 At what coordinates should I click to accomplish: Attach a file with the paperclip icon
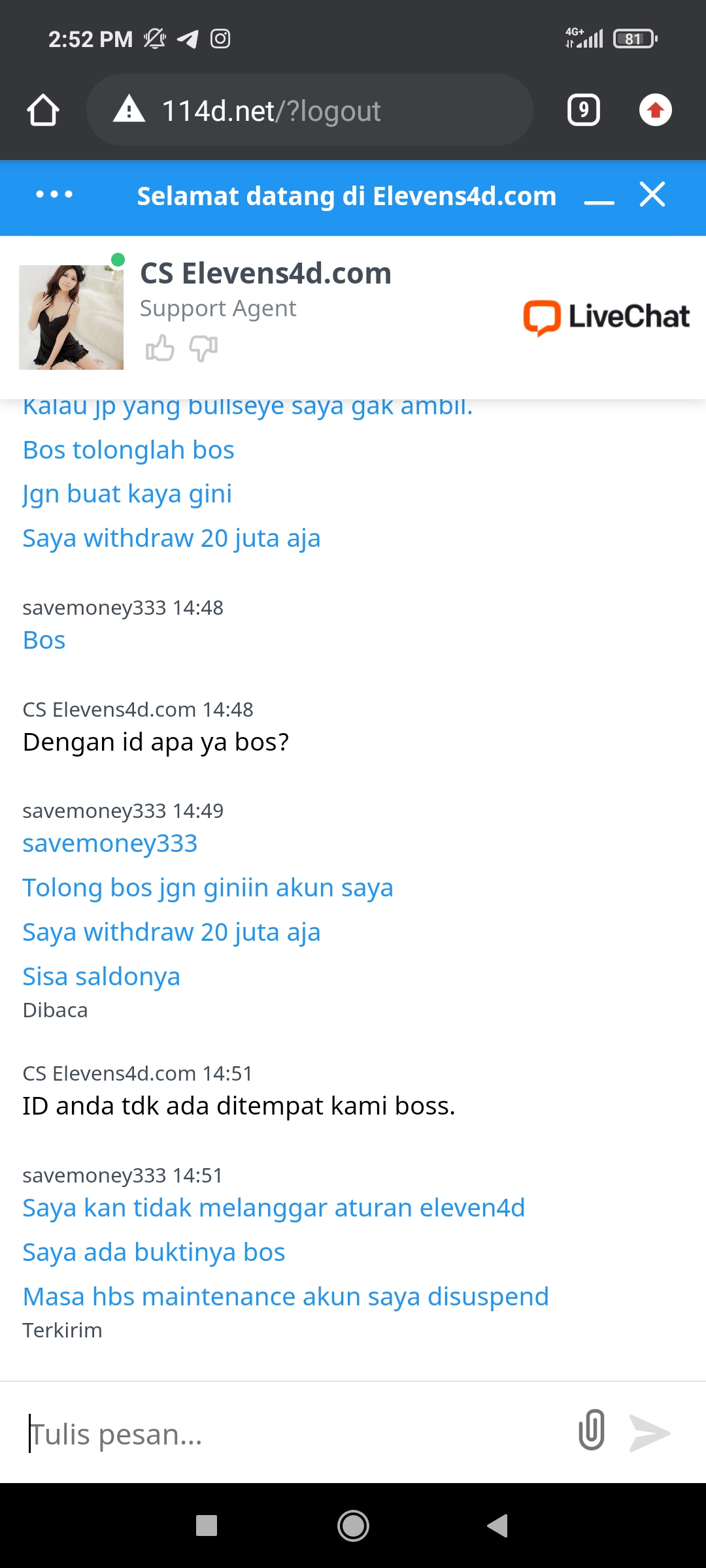click(592, 1430)
